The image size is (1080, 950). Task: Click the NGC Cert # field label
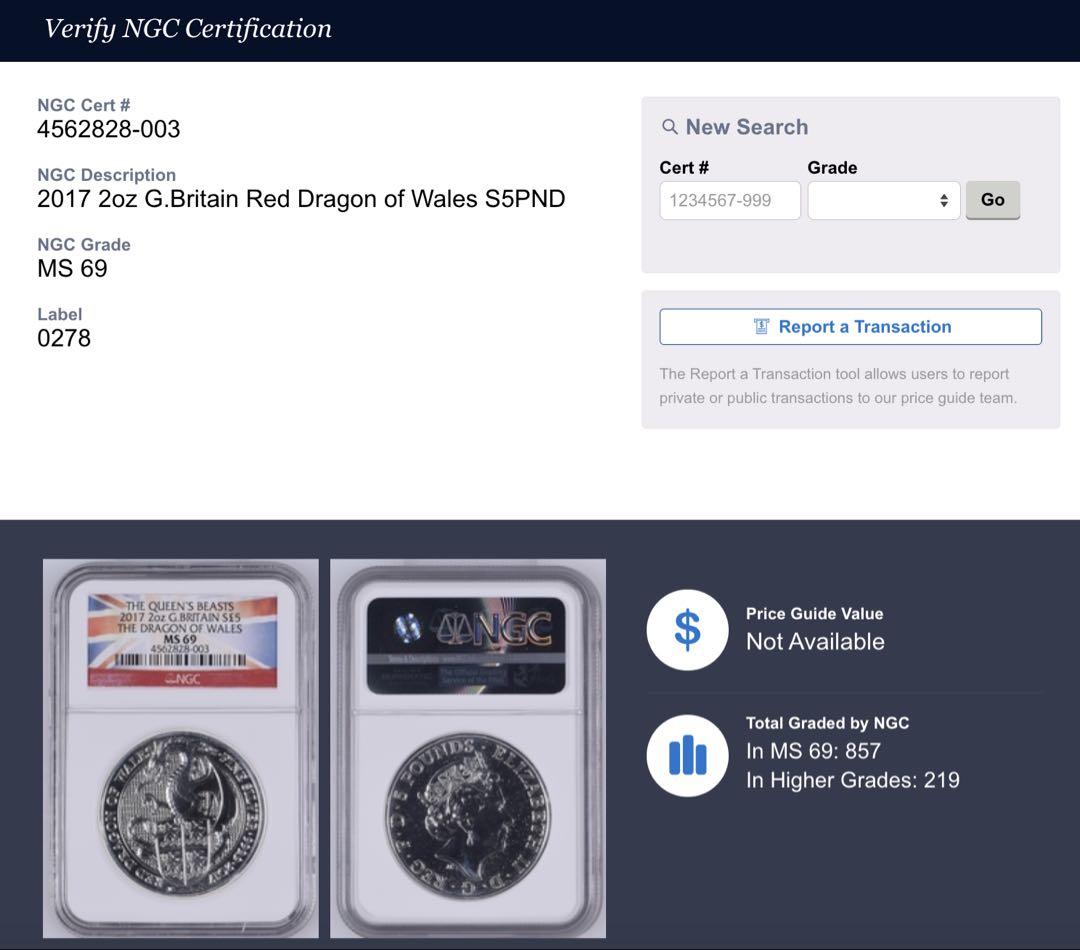(83, 105)
